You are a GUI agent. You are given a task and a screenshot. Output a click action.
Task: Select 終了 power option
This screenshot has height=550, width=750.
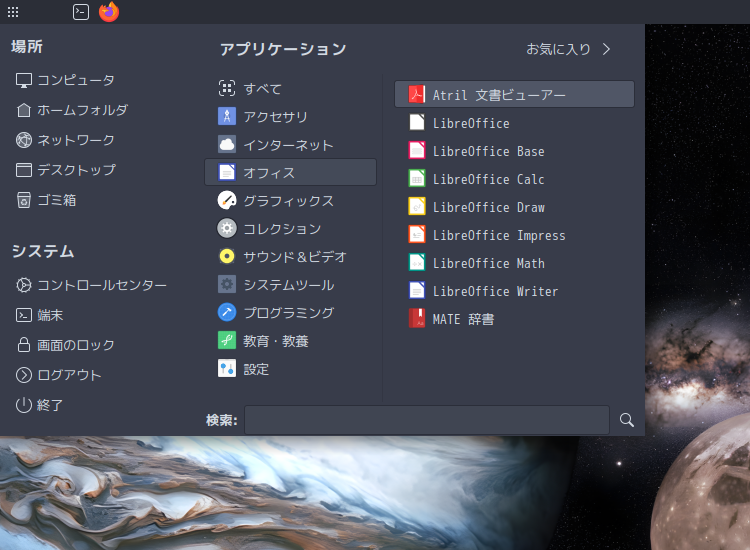tap(39, 405)
